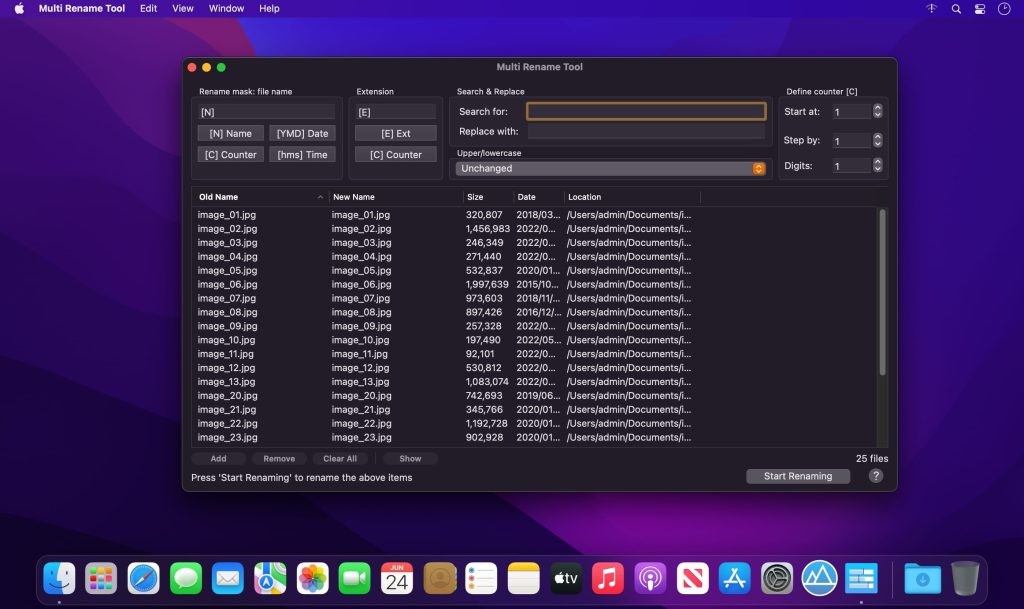Open Help via the question mark icon
This screenshot has height=609, width=1024.
pos(875,476)
